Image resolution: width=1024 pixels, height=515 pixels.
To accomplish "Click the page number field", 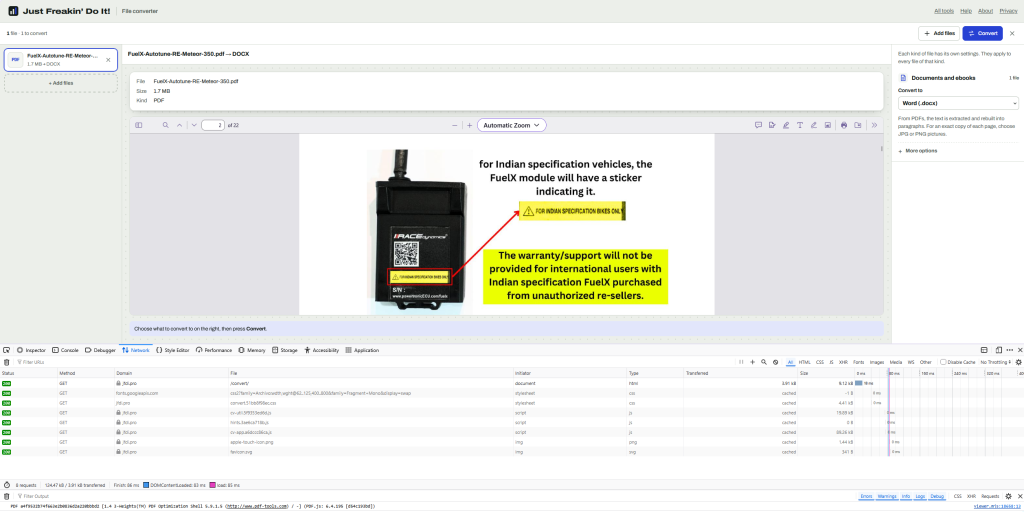I will point(213,125).
